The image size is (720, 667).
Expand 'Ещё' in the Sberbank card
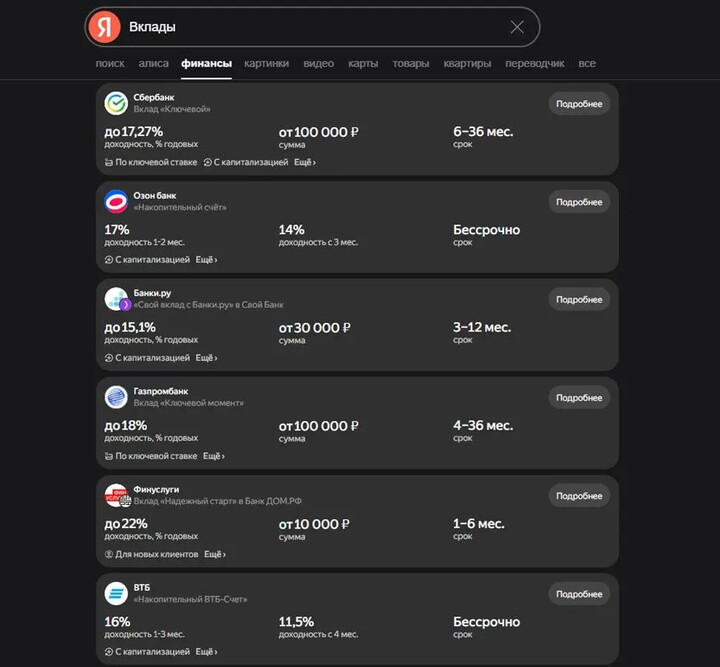coord(305,162)
